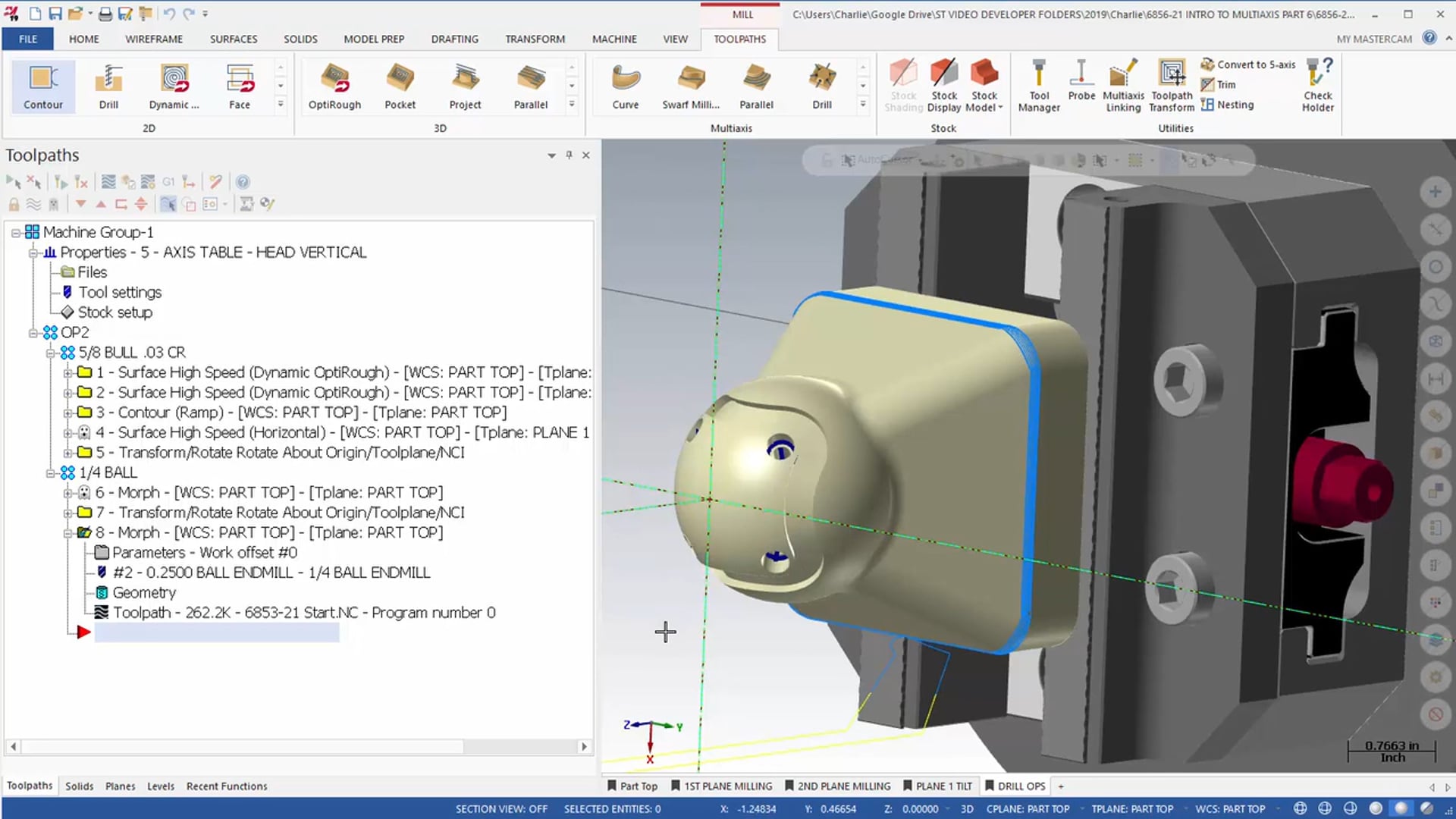Screen dimensions: 1456x819
Task: Post selected operations with G1 icon
Action: click(x=168, y=182)
